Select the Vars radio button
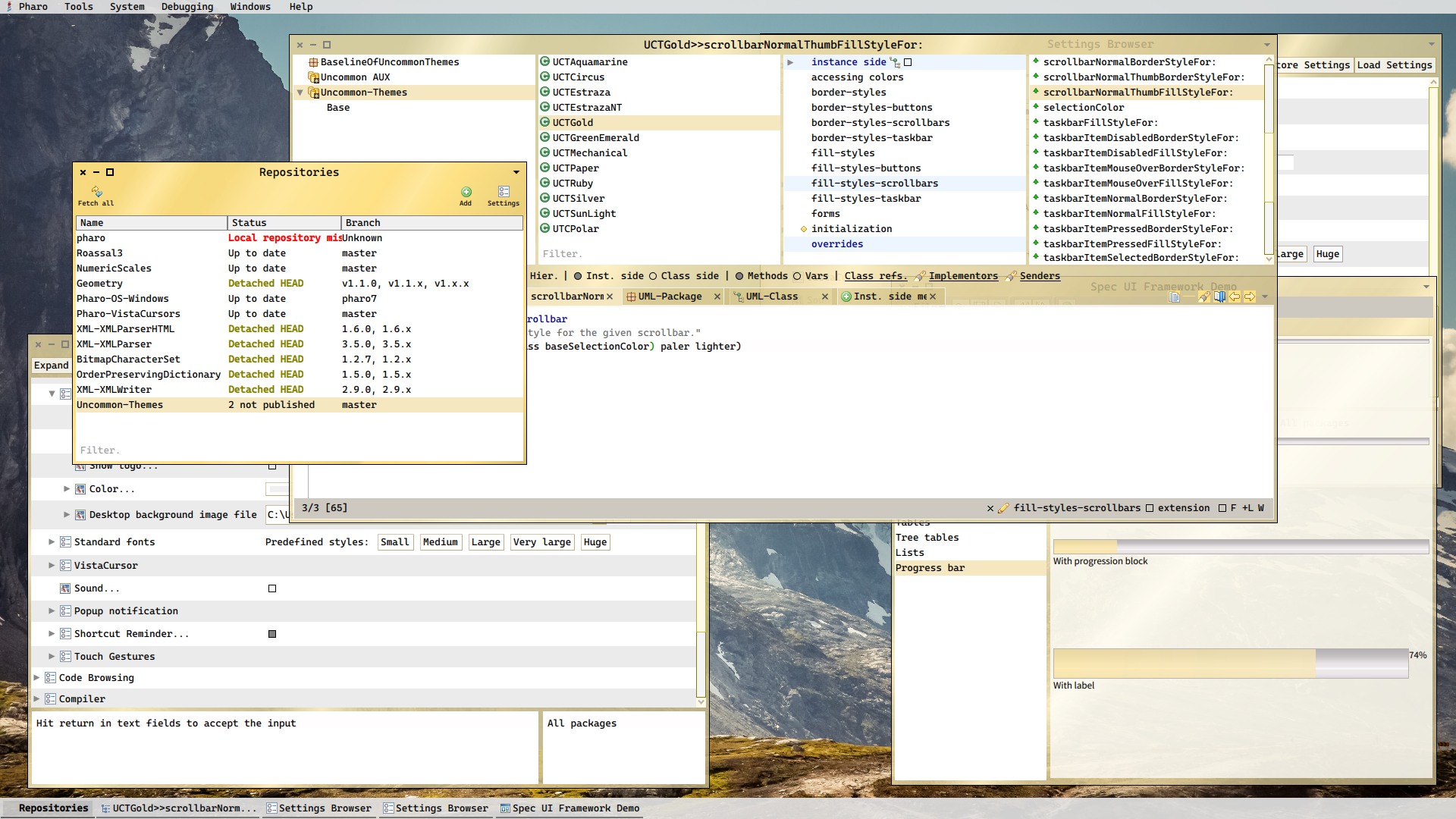Screen dimensions: 1456x819 (797, 276)
